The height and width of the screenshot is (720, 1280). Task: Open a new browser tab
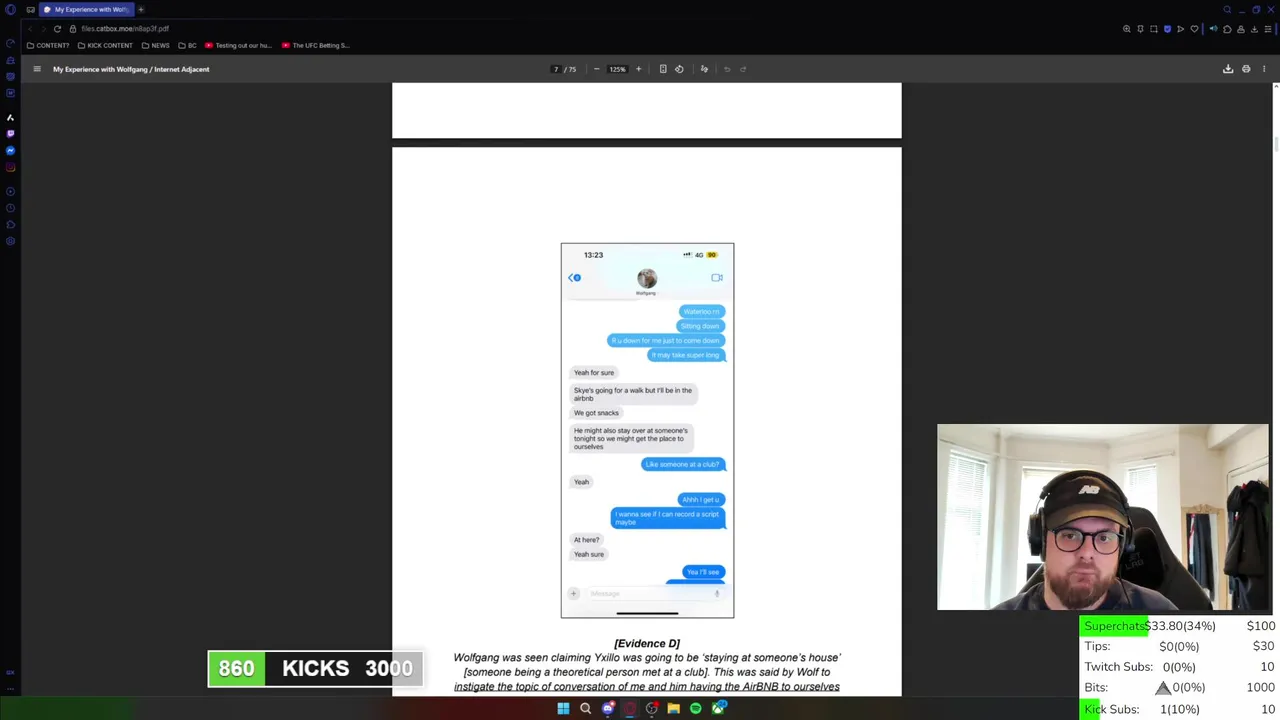tap(141, 9)
